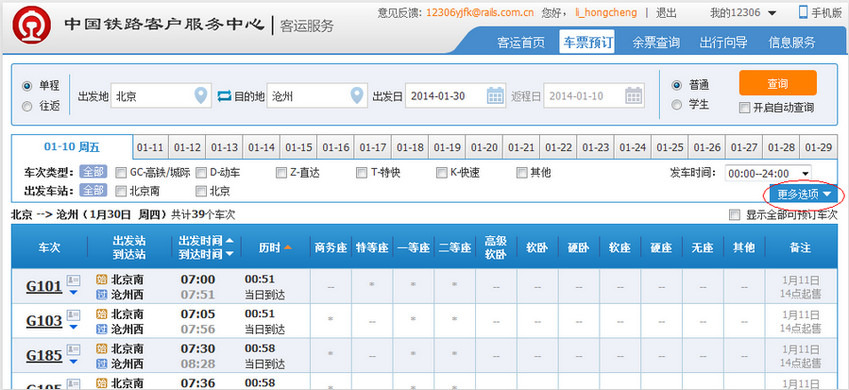Viewport: 849px width, 390px height.
Task: Expand the 更多选项 more options button
Action: [803, 194]
